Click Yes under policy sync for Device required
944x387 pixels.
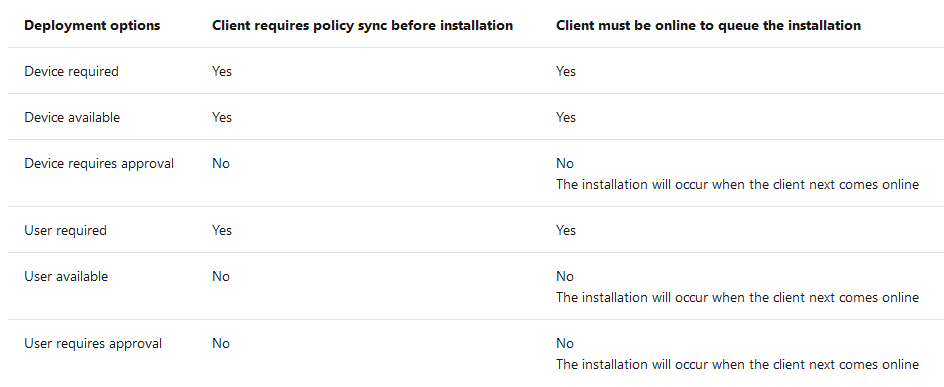pos(222,72)
